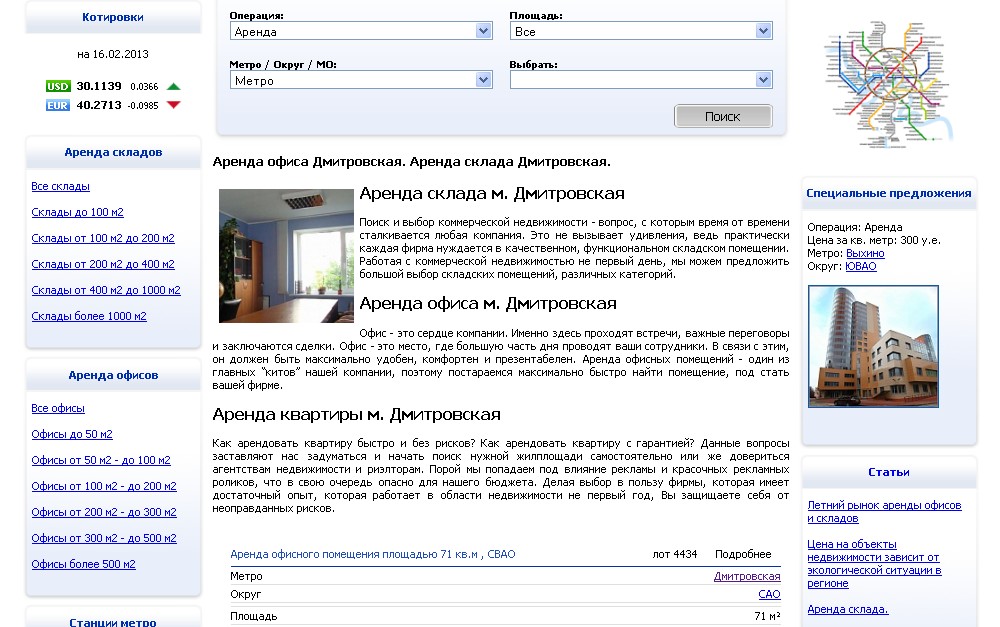
Task: Click the EUR rate value 40.2713
Action: point(99,105)
